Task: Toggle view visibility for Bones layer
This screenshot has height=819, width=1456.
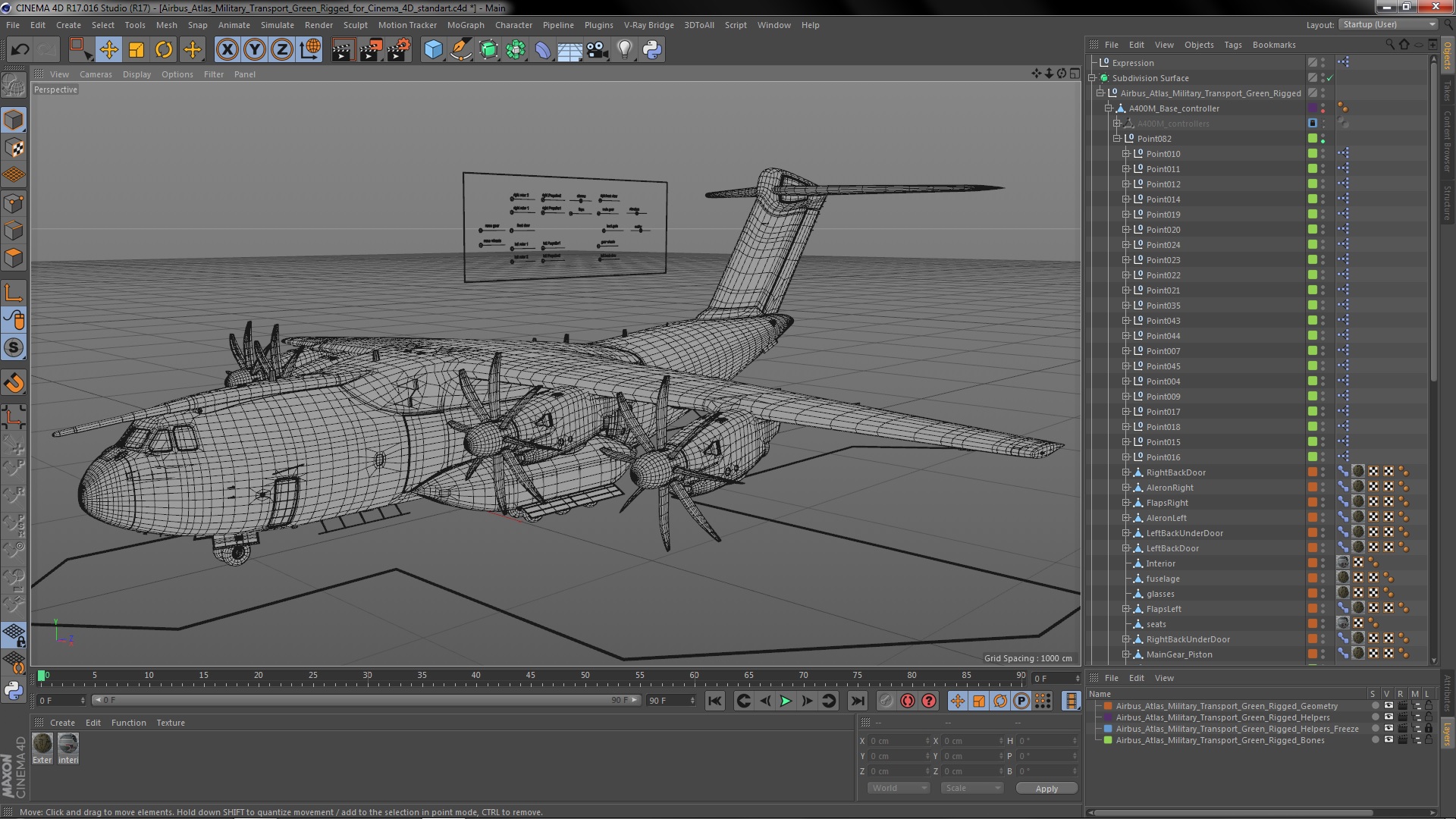Action: pos(1389,740)
